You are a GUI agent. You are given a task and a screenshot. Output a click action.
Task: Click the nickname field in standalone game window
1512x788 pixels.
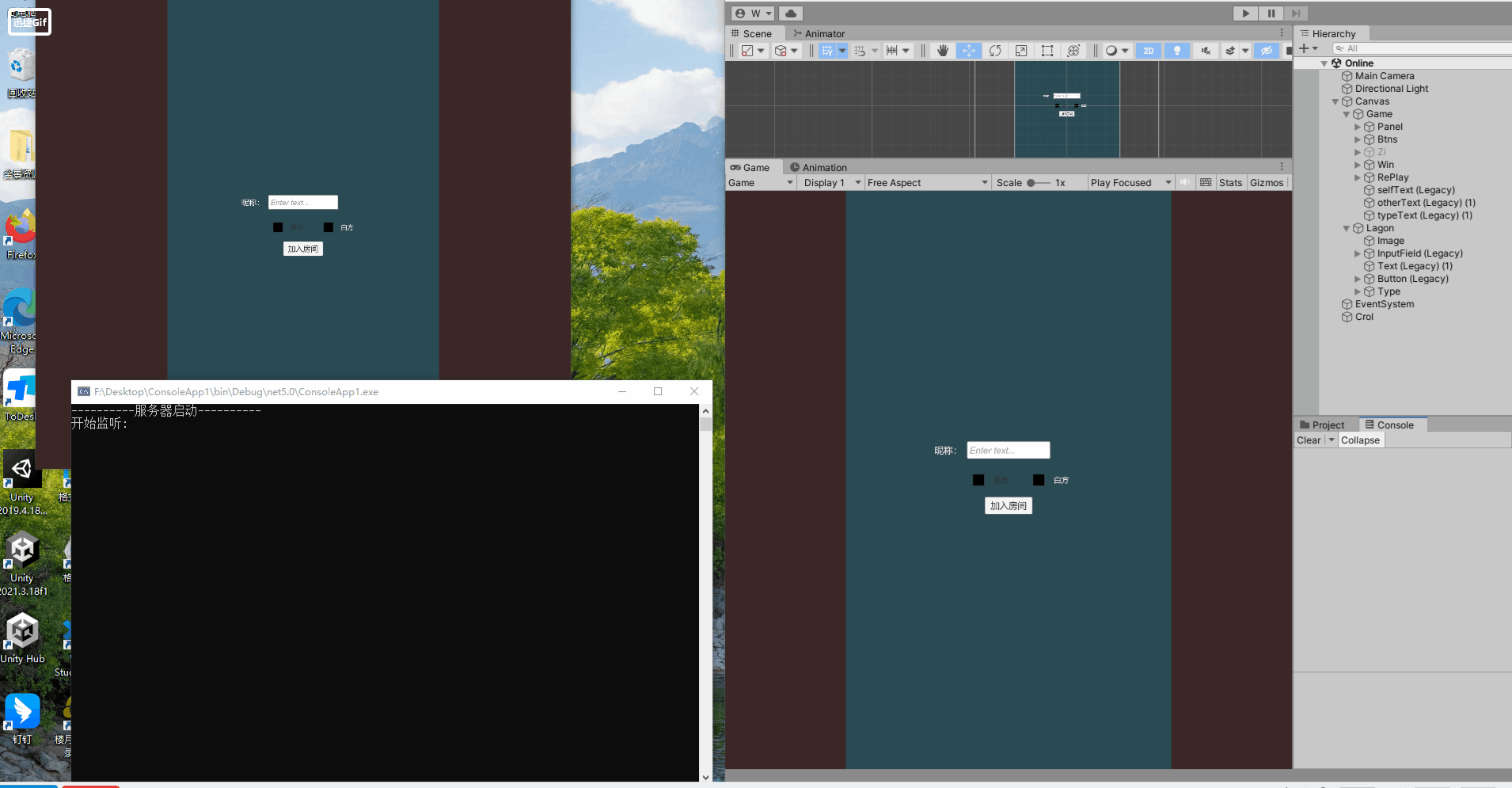point(303,203)
